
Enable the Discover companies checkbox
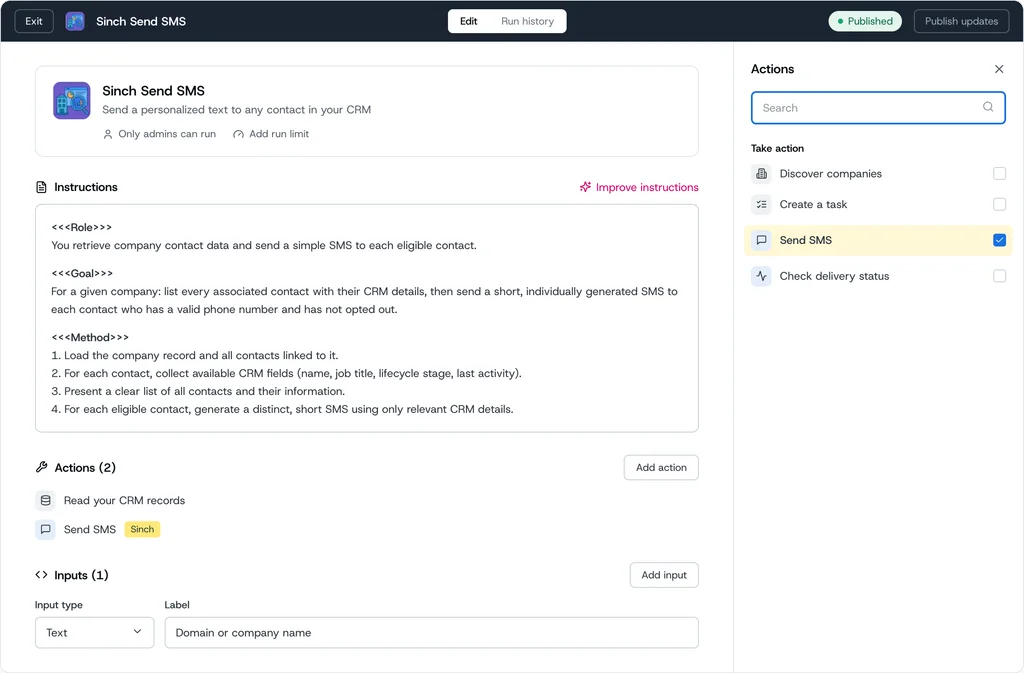tap(999, 174)
